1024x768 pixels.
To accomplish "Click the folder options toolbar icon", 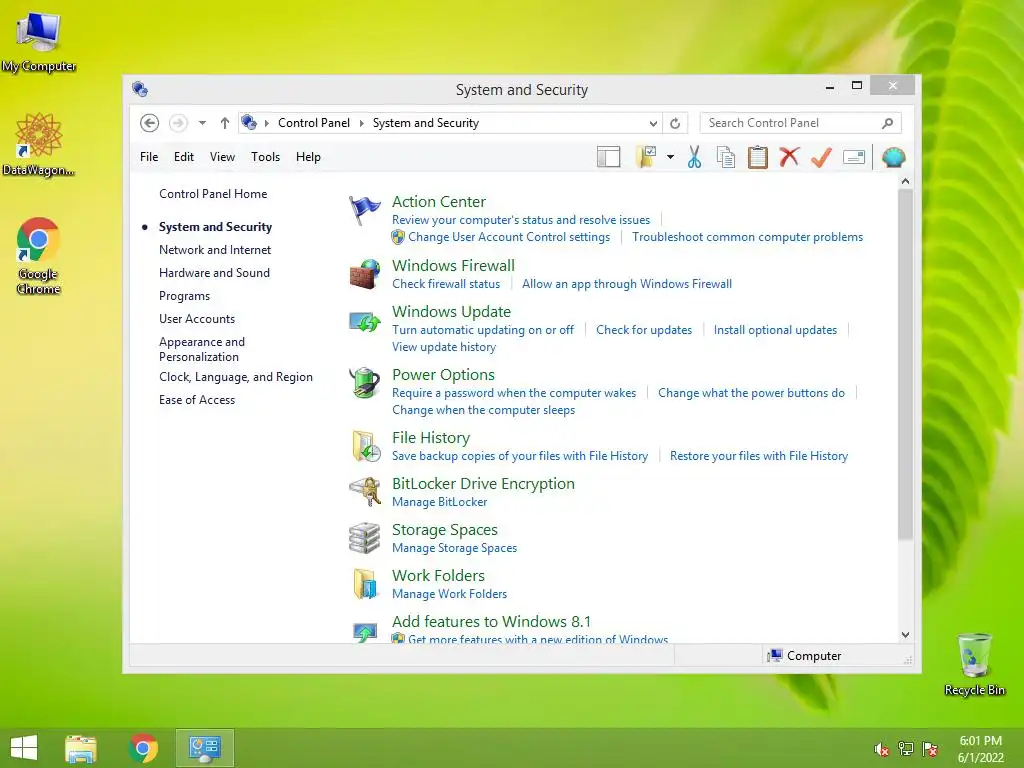I will coord(646,157).
